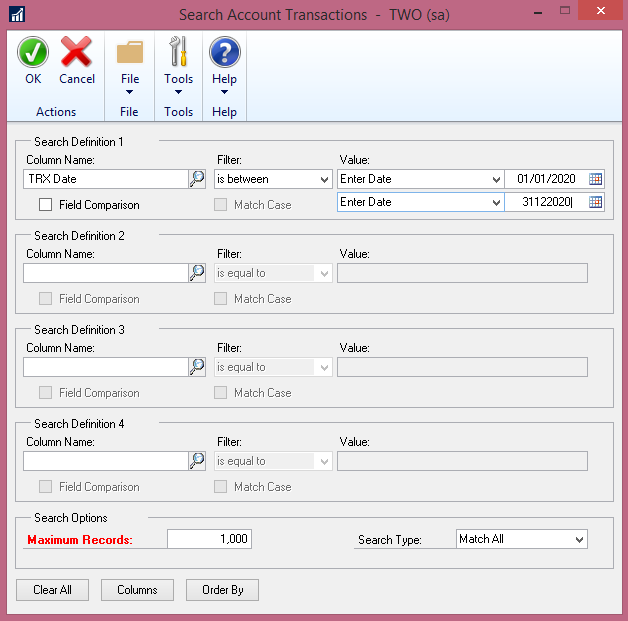Open the File folder icon menu
The image size is (628, 621).
(130, 52)
